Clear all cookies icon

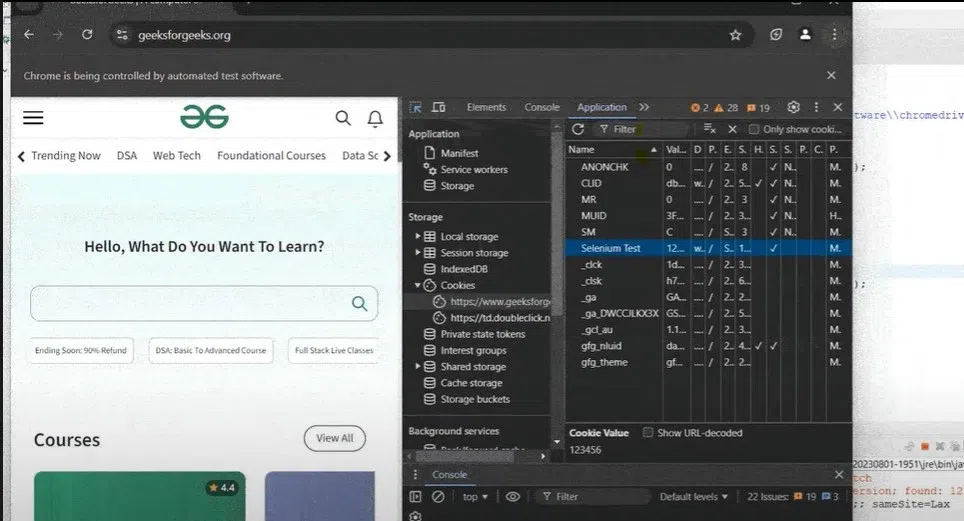709,129
